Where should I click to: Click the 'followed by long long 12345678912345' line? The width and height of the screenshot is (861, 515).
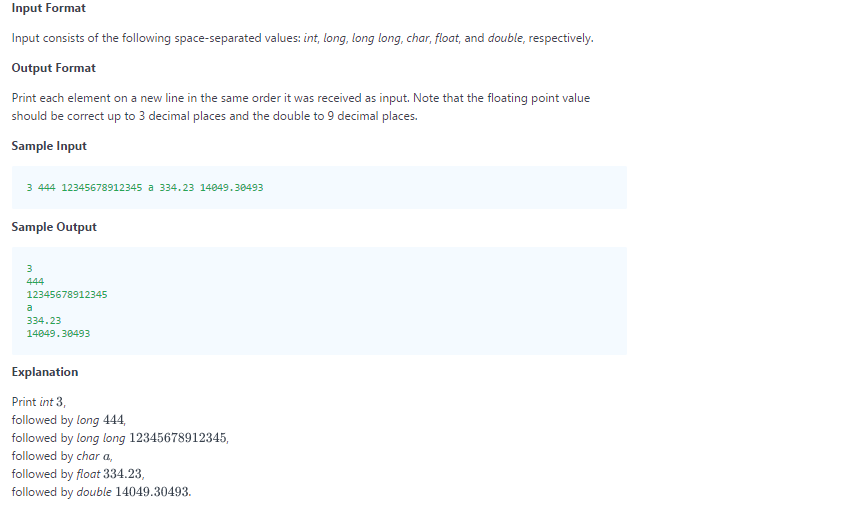tap(120, 438)
